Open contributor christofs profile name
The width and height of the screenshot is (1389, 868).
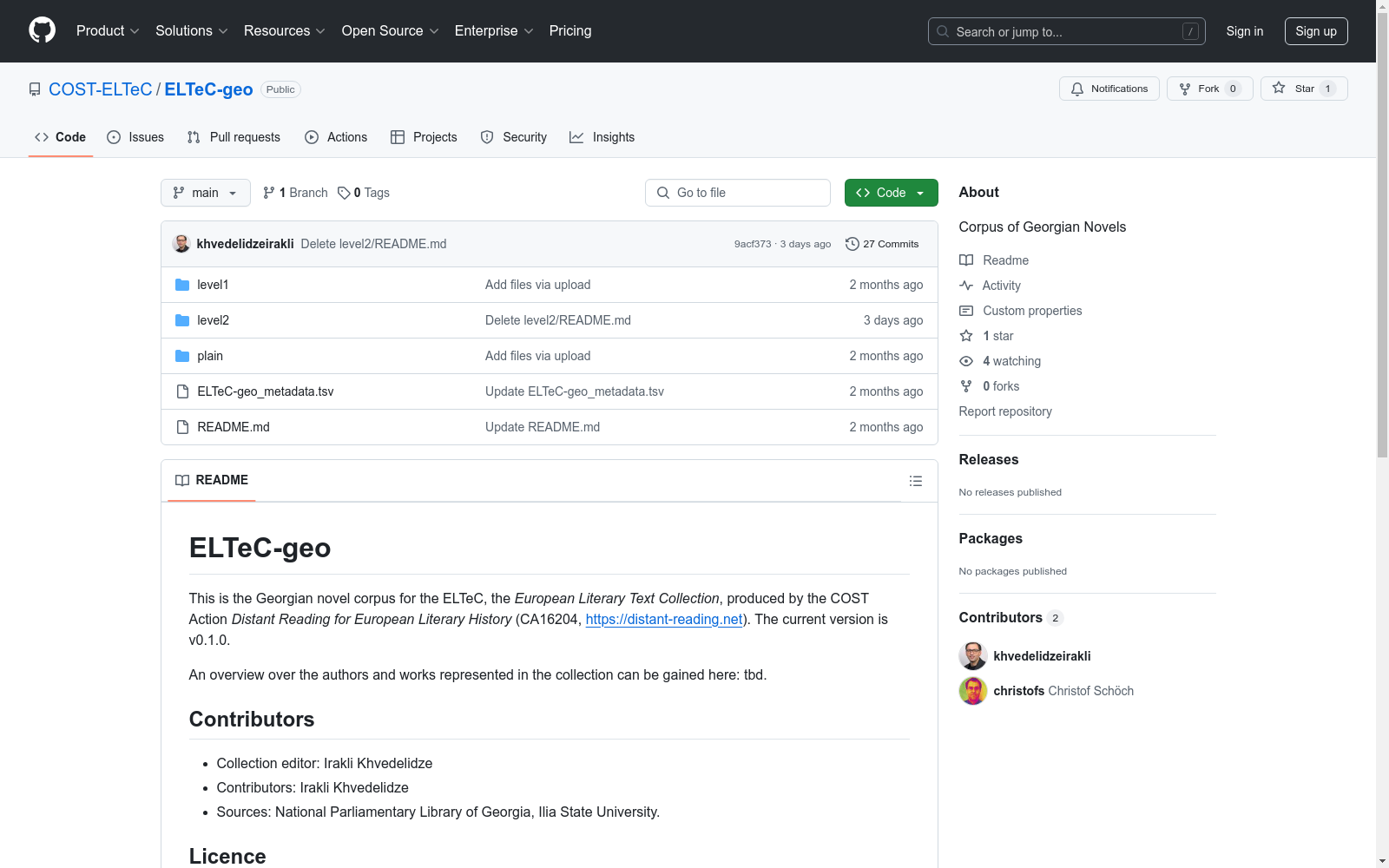click(1019, 691)
